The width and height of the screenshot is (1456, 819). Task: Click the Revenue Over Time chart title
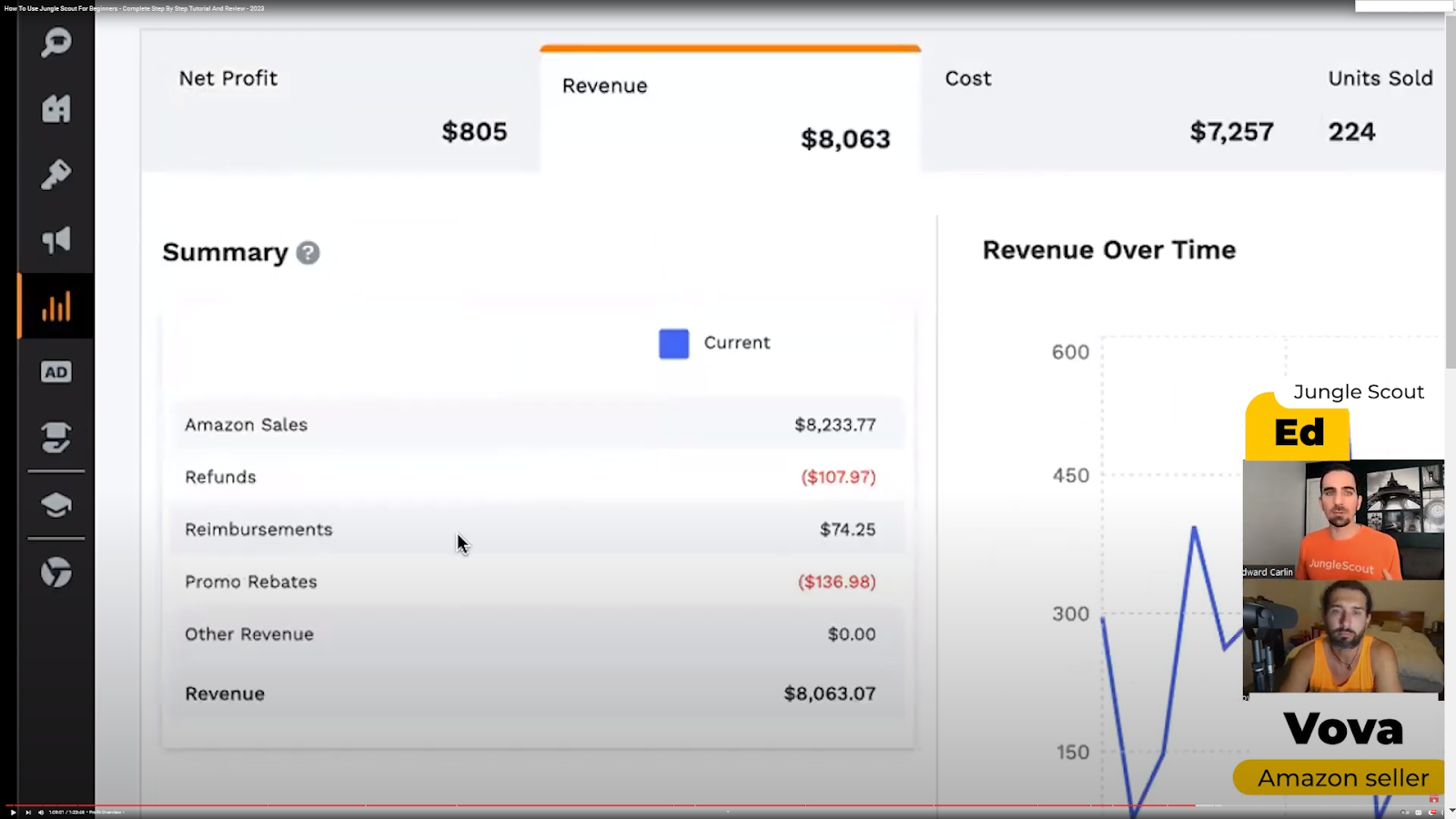tap(1109, 250)
